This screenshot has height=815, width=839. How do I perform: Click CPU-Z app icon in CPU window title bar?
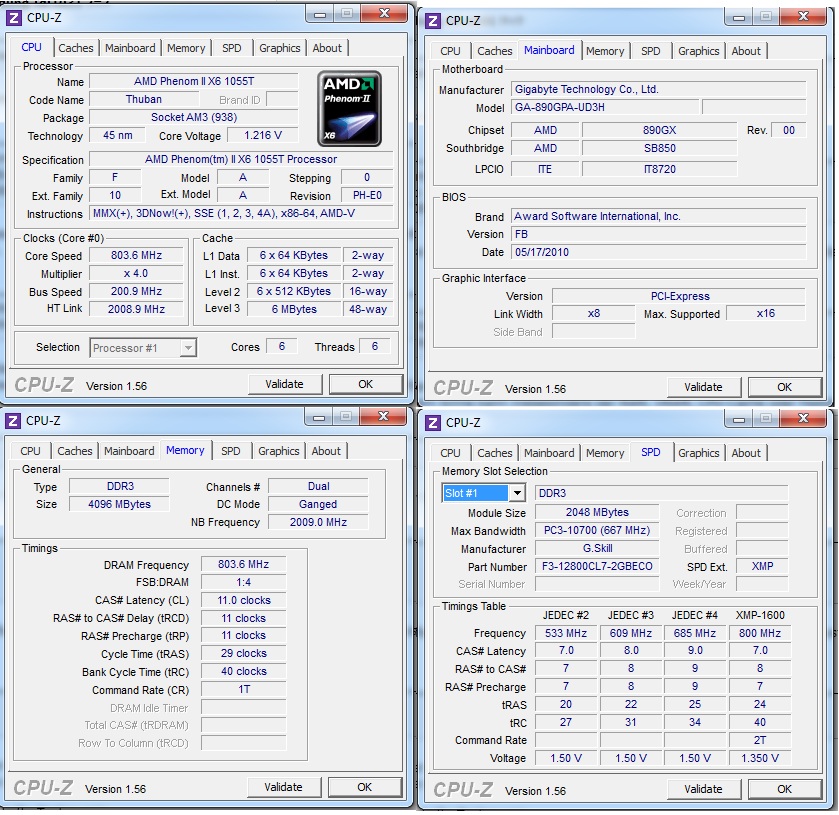(x=14, y=18)
